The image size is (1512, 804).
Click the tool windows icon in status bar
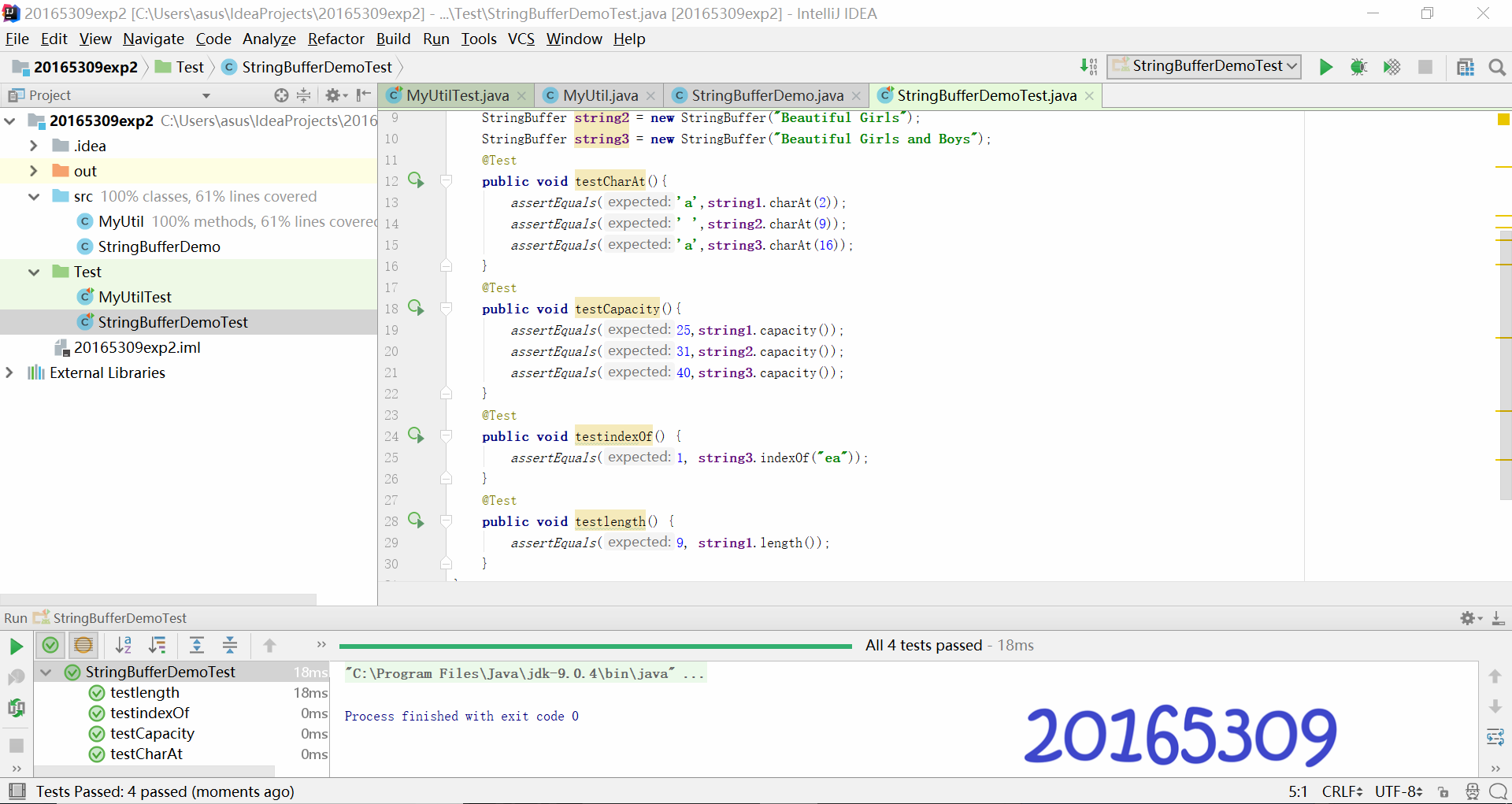[17, 791]
